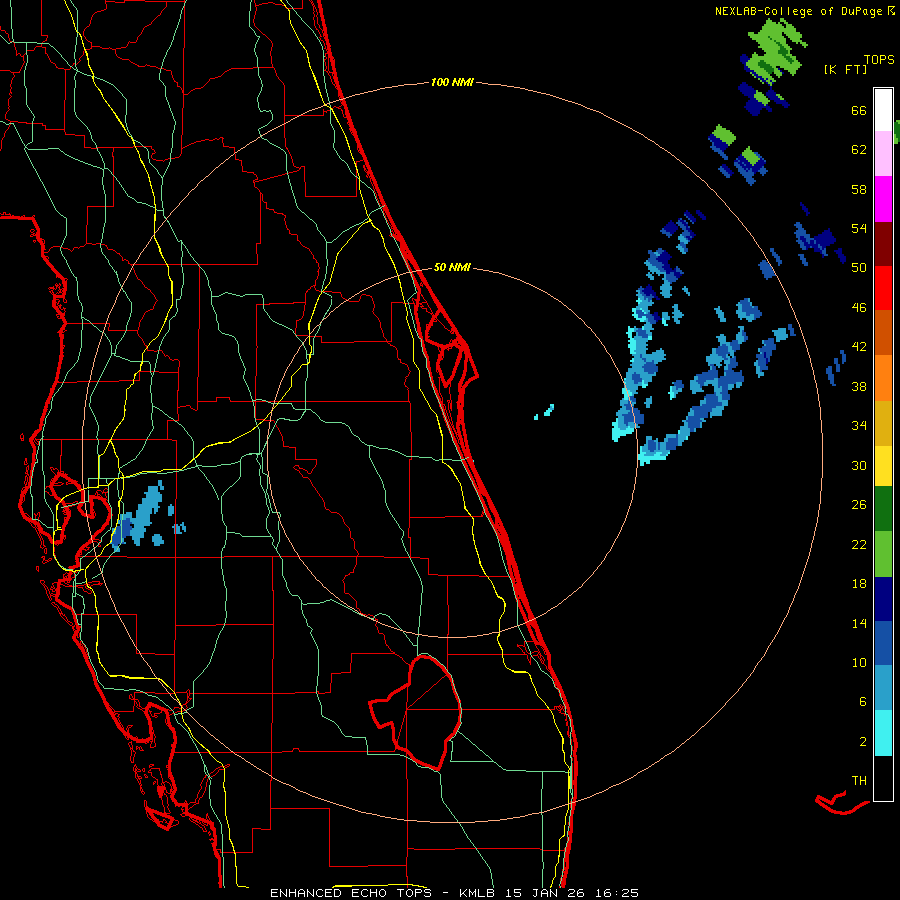
Task: Pick the navy blue legend band
Action: coord(883,599)
